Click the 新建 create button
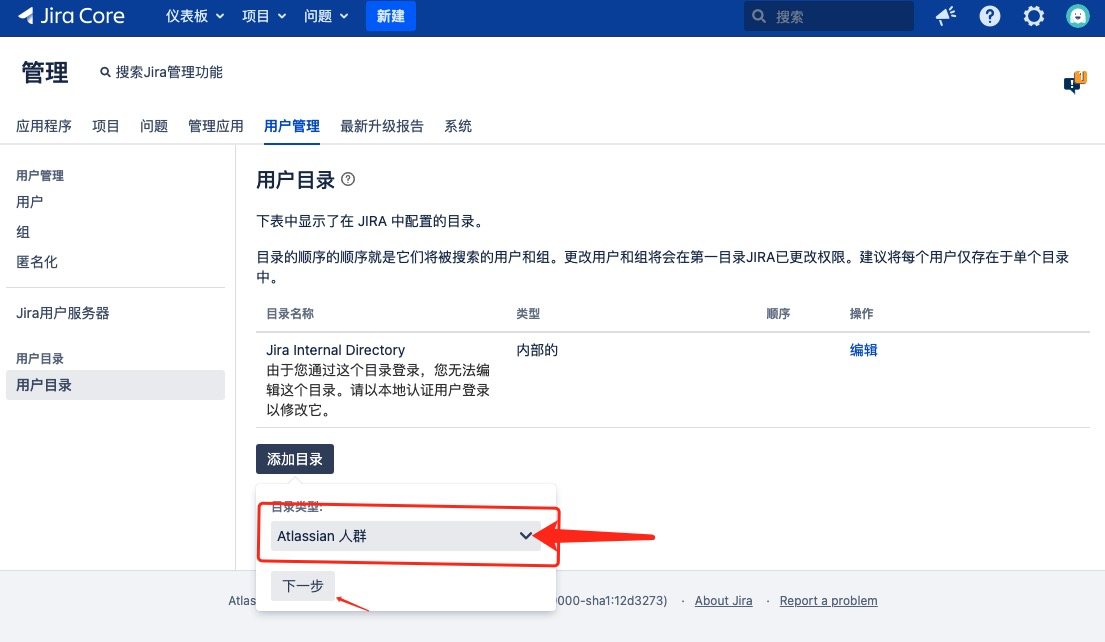This screenshot has height=642, width=1105. pos(390,16)
